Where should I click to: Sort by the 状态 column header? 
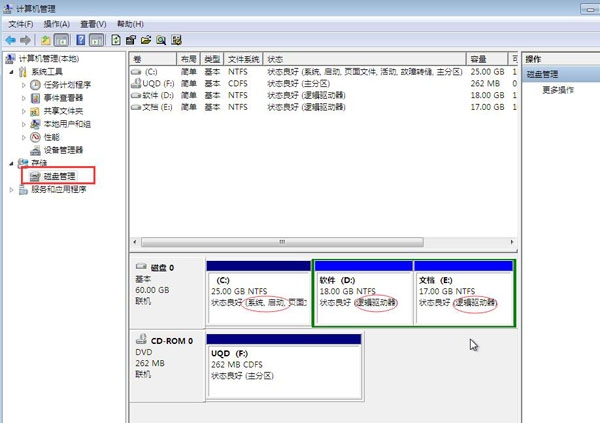(365, 59)
